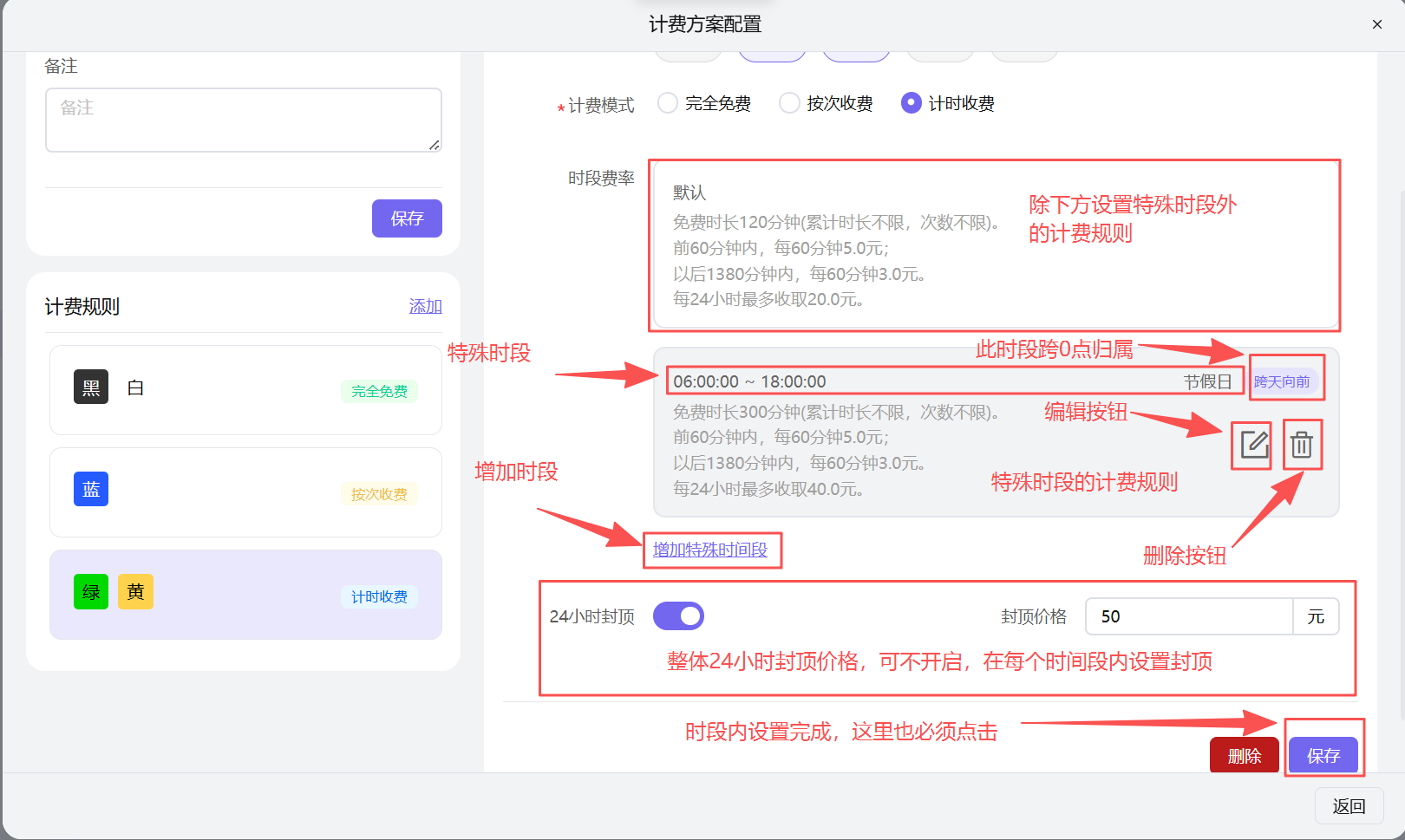Click the edit pencil icon for the special period
Image resolution: width=1405 pixels, height=840 pixels.
(x=1251, y=445)
